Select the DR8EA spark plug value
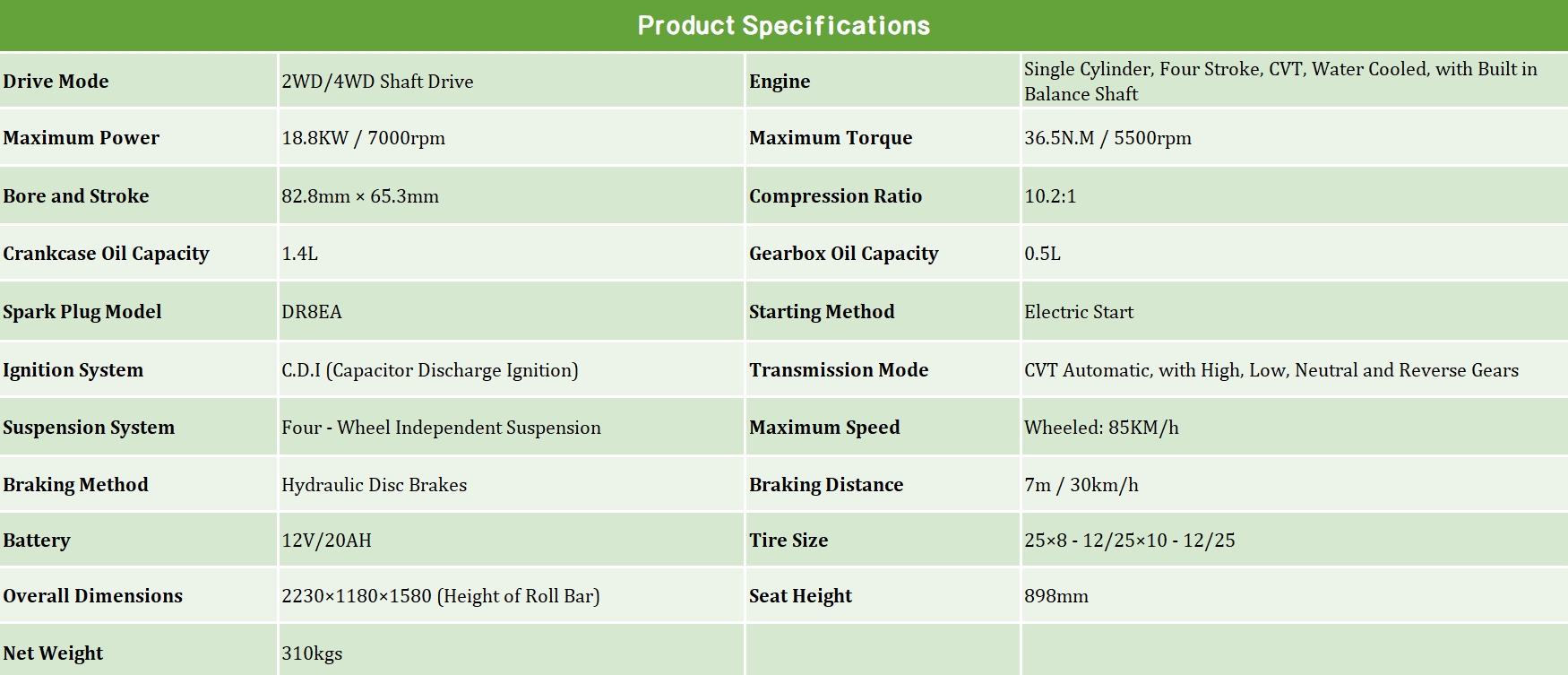1568x675 pixels. pos(312,312)
